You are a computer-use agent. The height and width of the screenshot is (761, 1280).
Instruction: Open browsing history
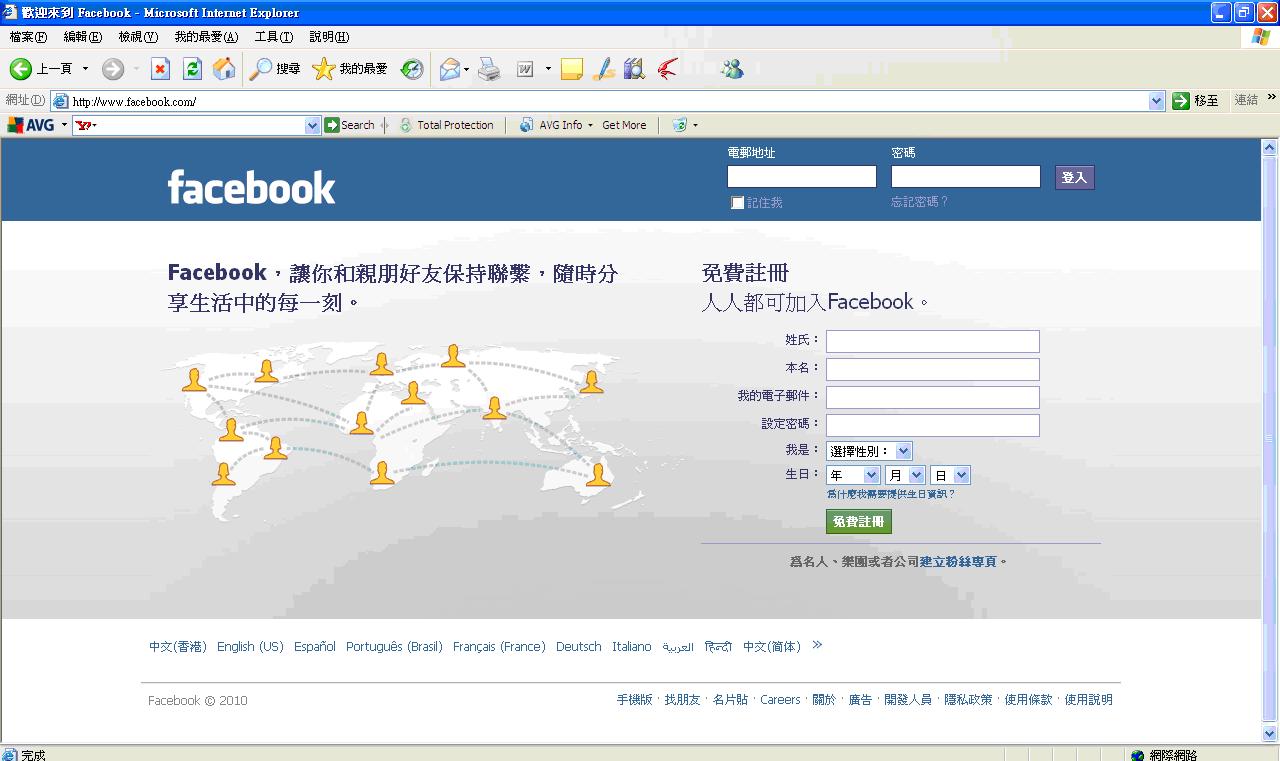pos(411,68)
